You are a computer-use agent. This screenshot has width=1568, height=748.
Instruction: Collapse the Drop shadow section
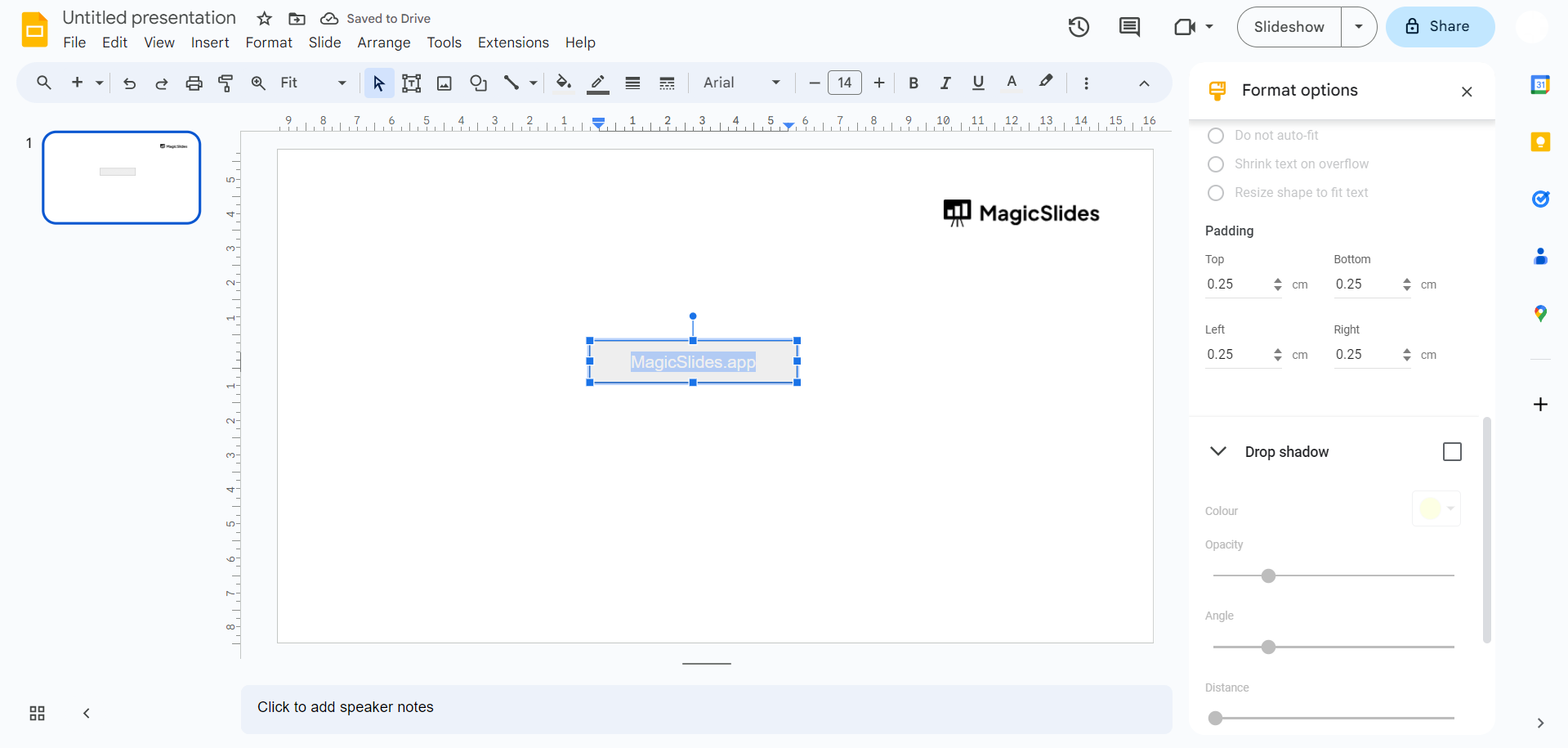(x=1217, y=451)
